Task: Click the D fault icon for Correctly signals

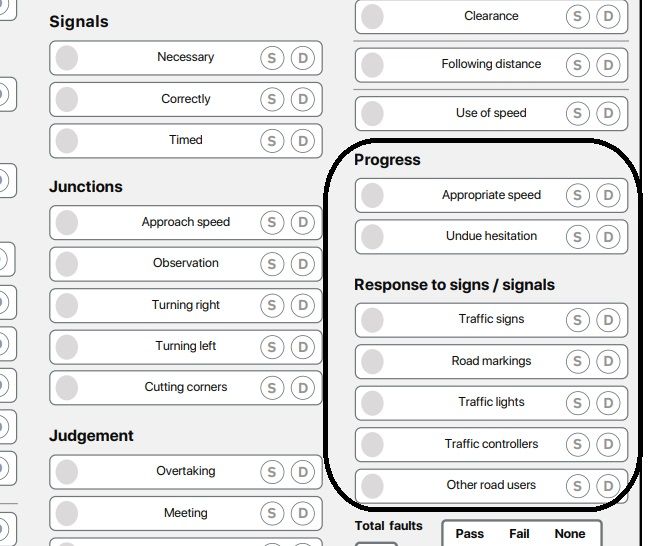Action: point(303,100)
